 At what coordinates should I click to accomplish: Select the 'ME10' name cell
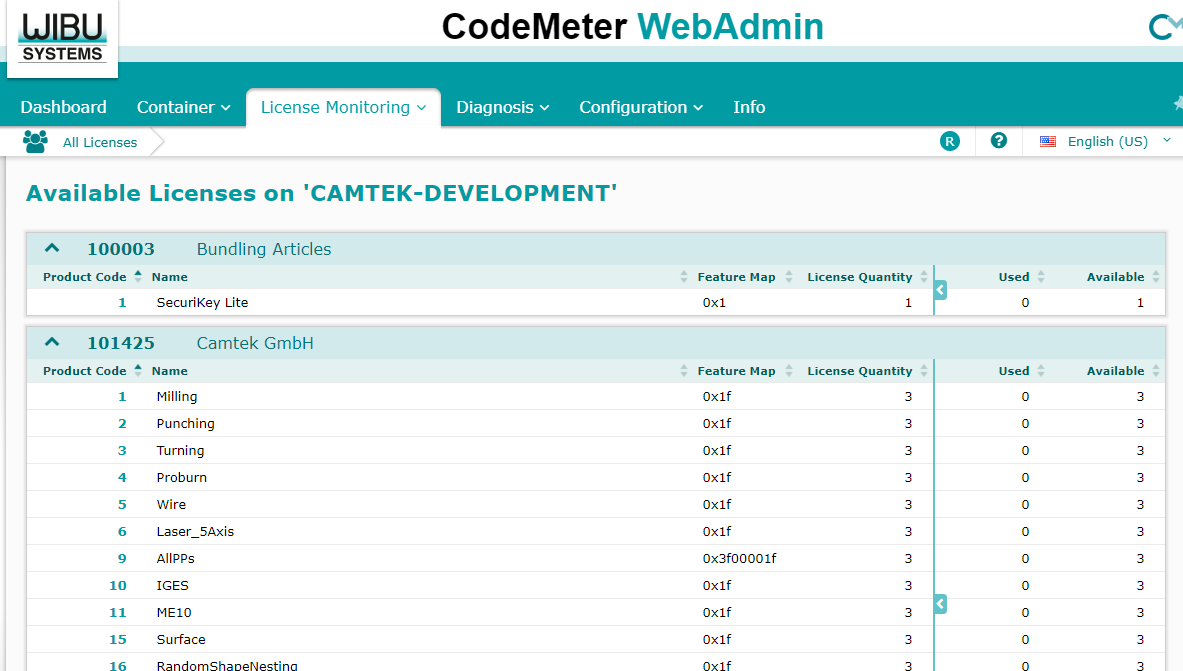(174, 612)
